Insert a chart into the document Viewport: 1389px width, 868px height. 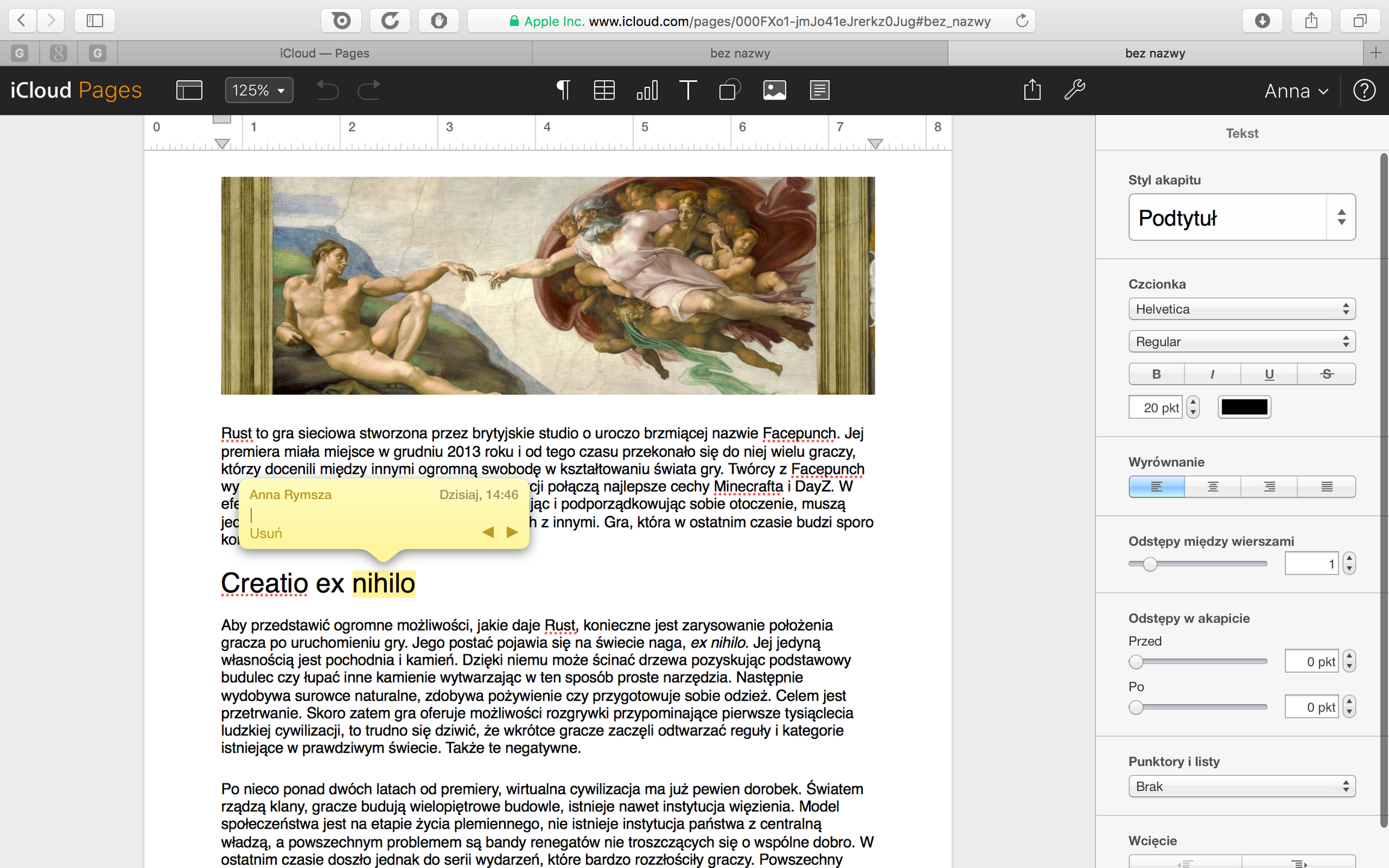coord(647,90)
